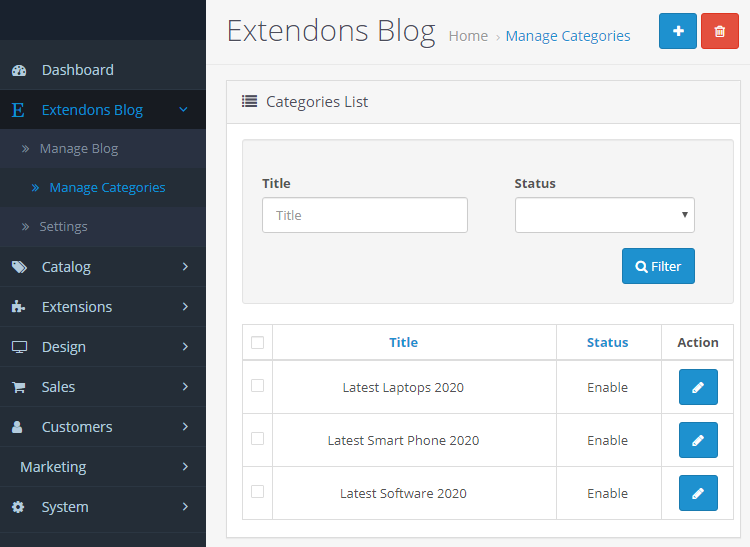Screen dimensions: 750x547
Task: Tick the select-all checkbox in table header
Action: pos(257,342)
